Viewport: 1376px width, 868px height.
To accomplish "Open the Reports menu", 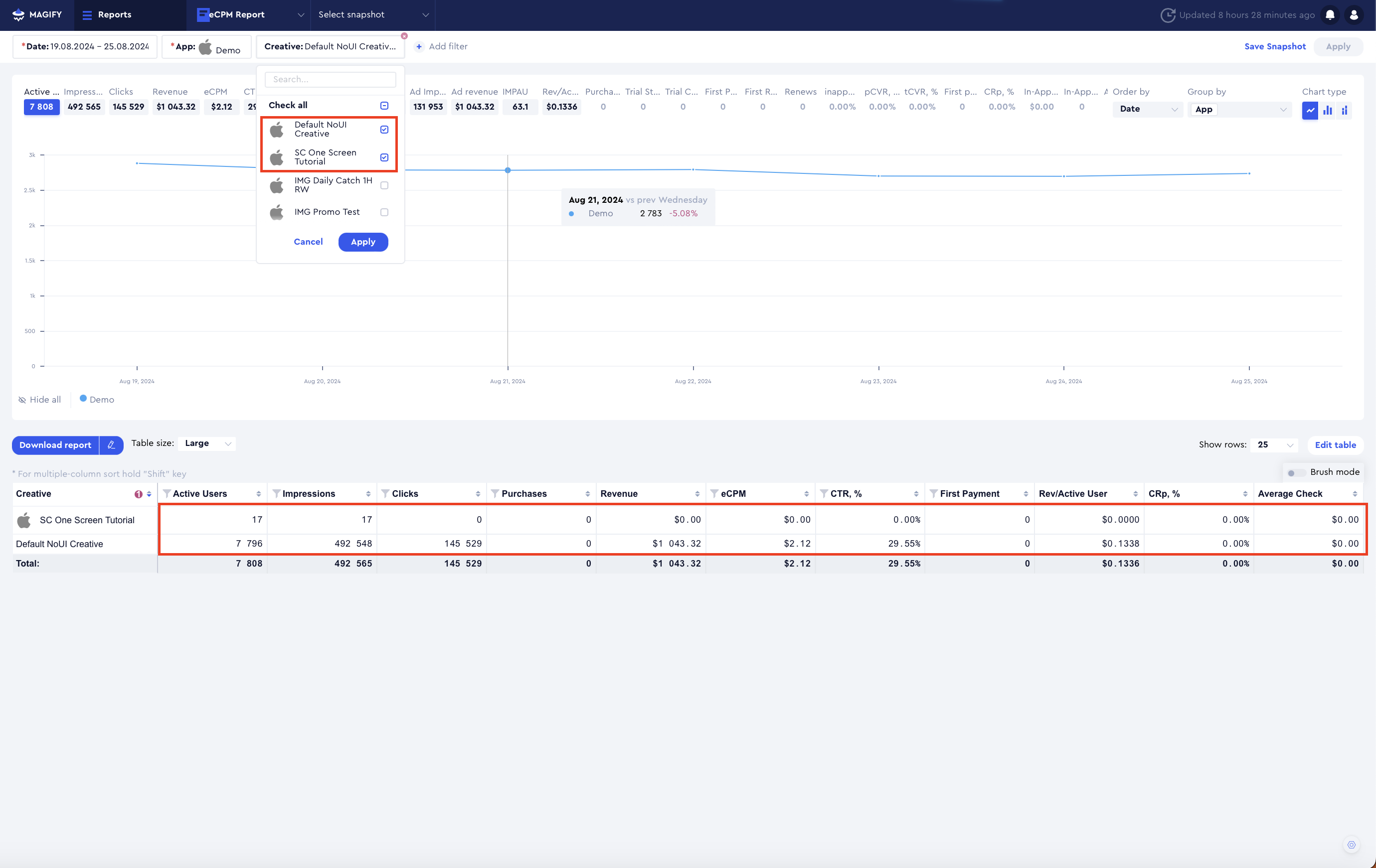I will (x=107, y=15).
